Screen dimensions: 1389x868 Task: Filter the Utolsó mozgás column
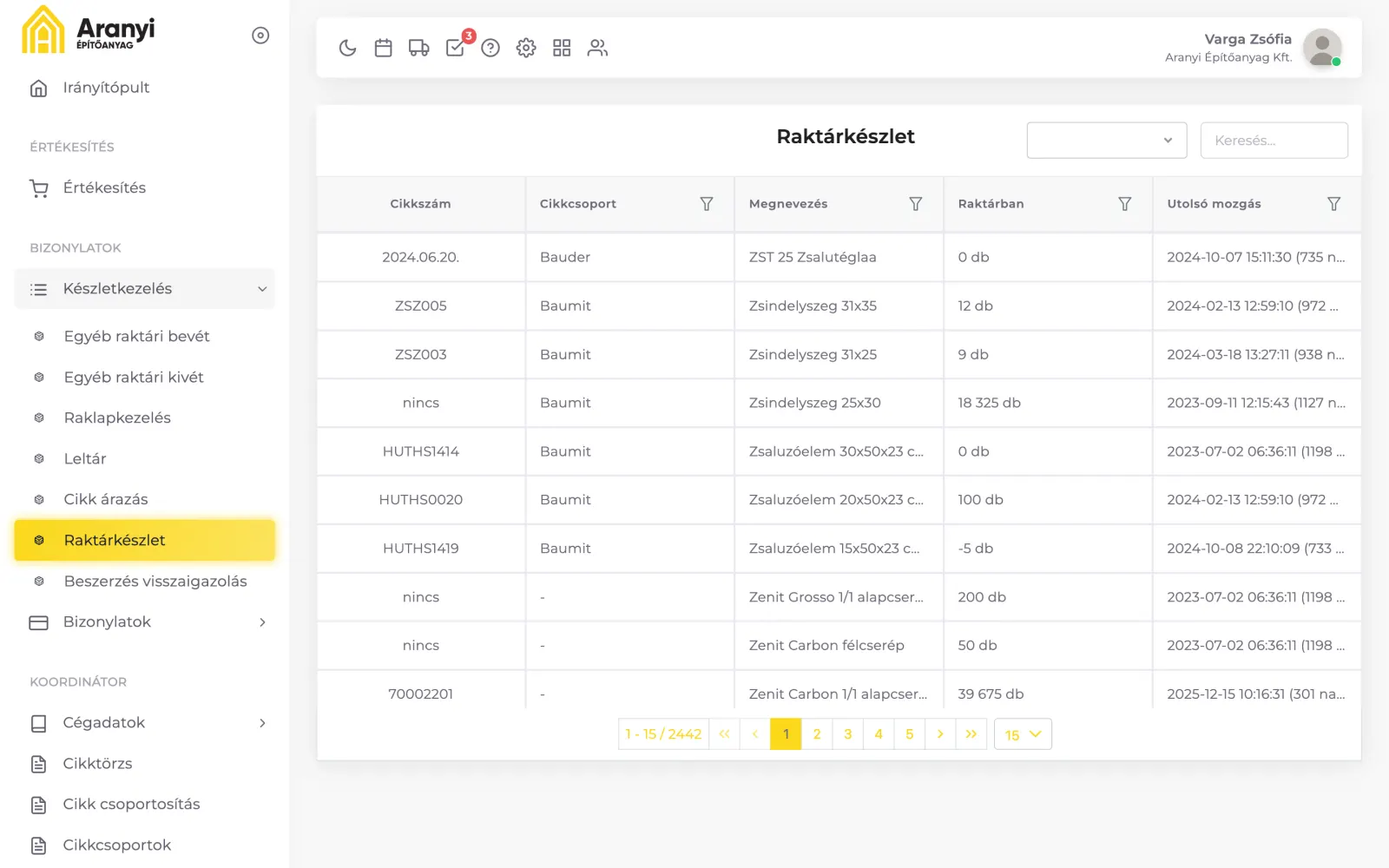1334,204
